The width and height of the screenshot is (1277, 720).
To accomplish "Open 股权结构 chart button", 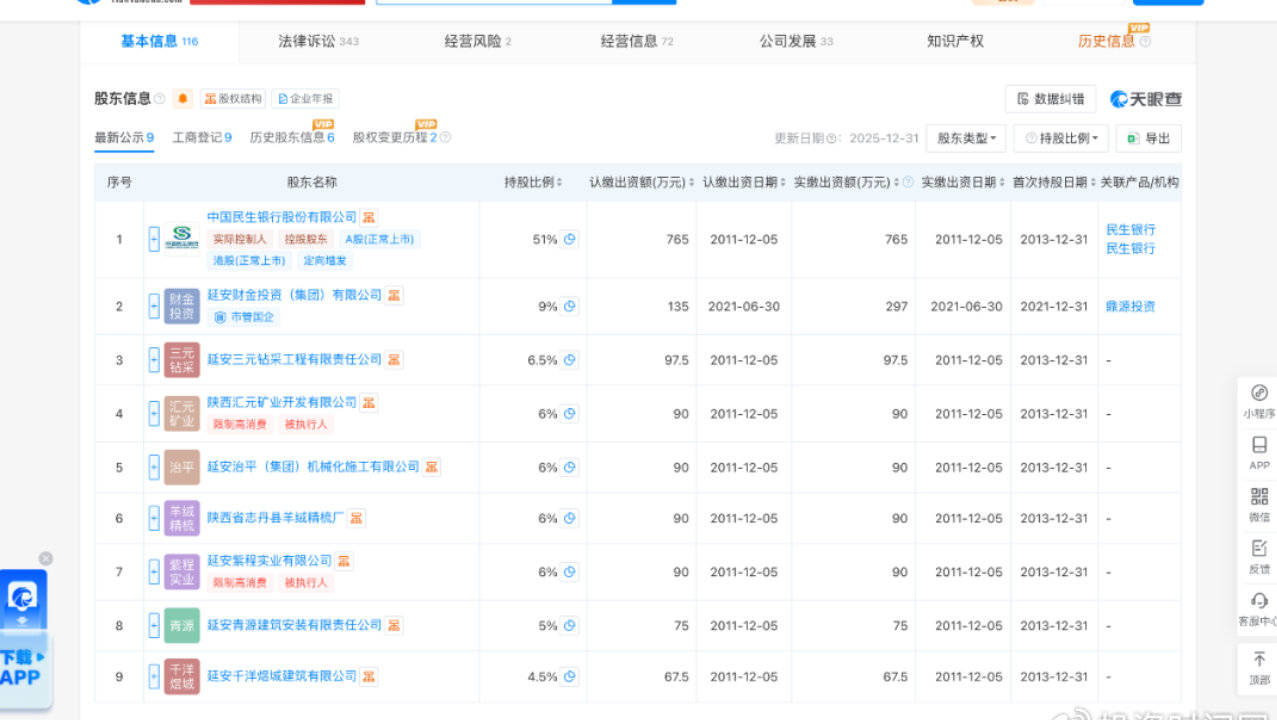I will 233,99.
